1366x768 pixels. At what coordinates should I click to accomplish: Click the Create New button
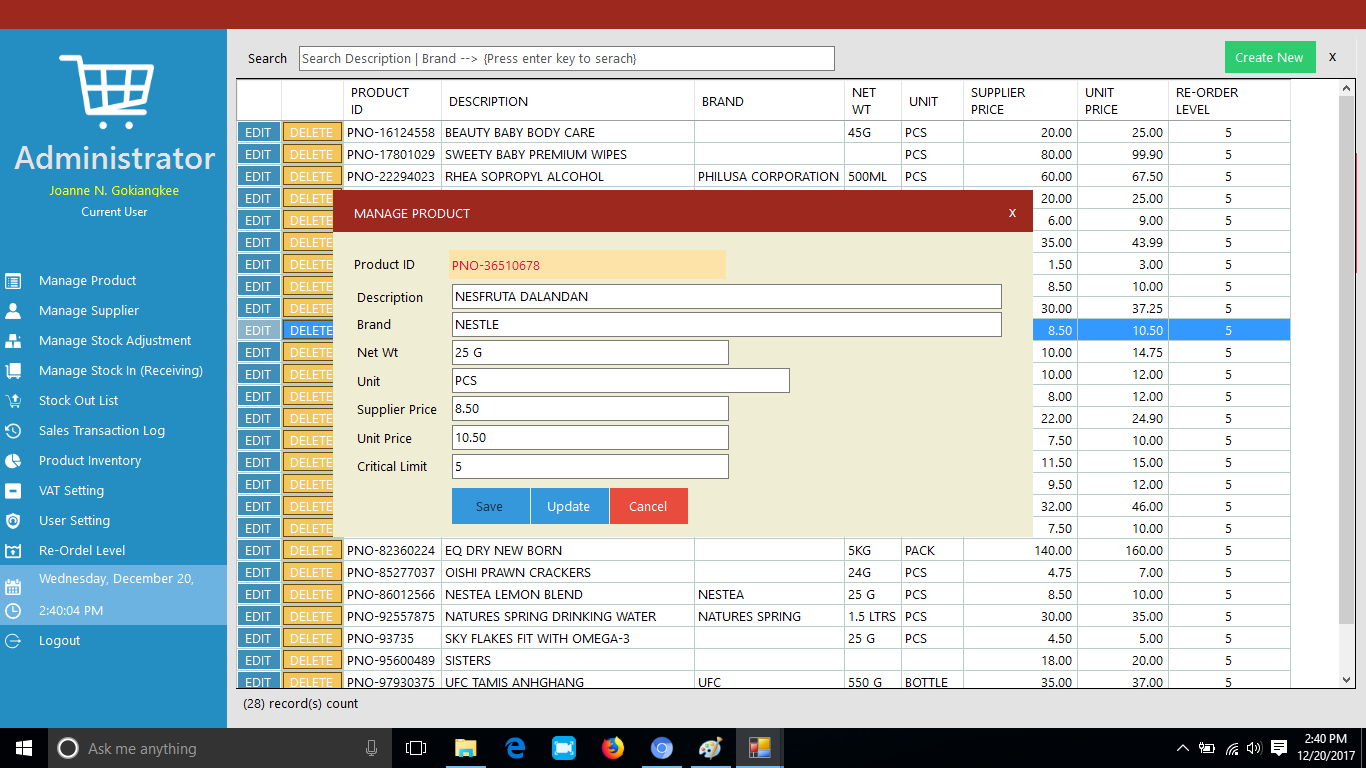1269,57
